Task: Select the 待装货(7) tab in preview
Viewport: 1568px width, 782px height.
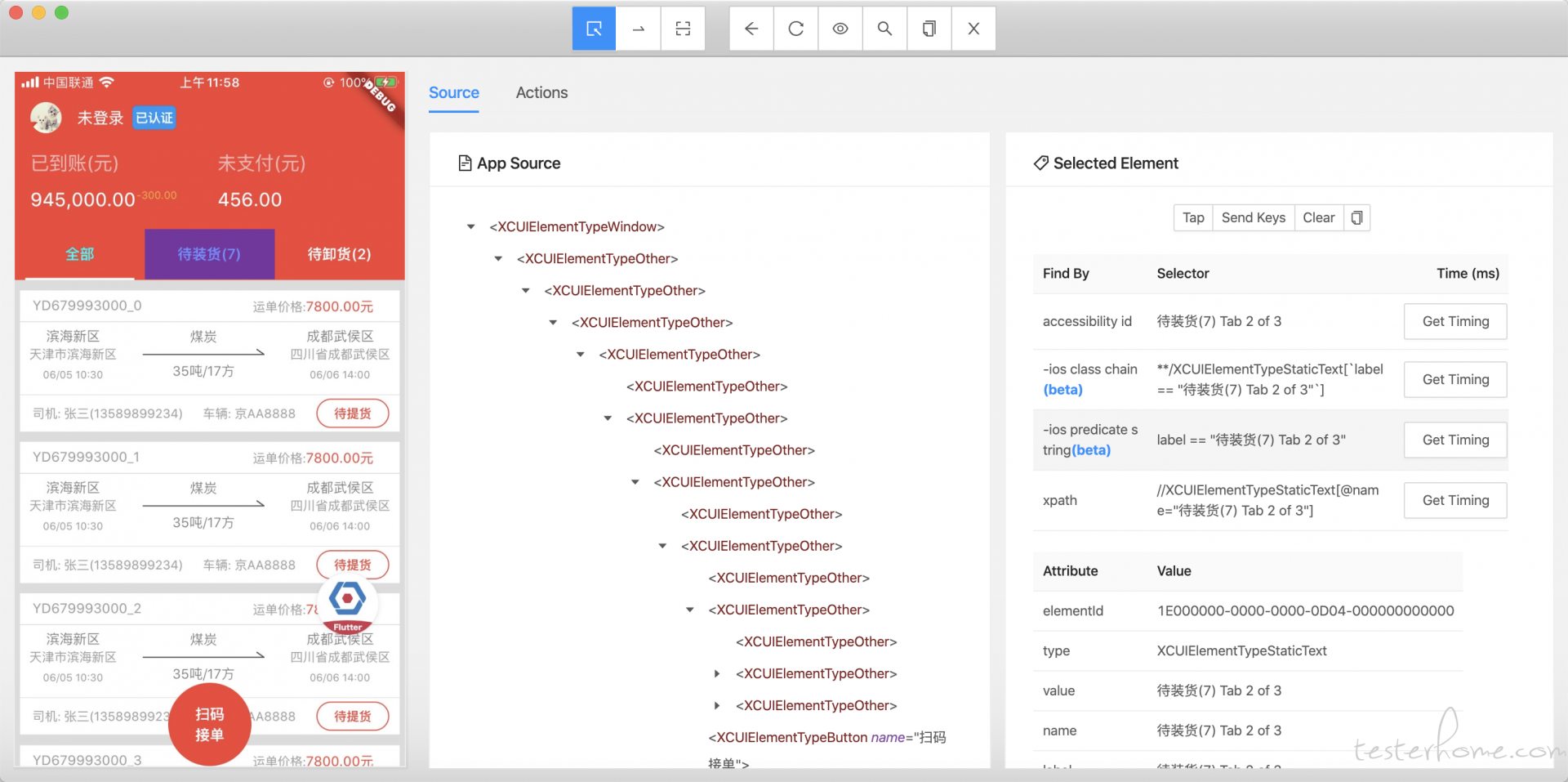Action: tap(209, 254)
